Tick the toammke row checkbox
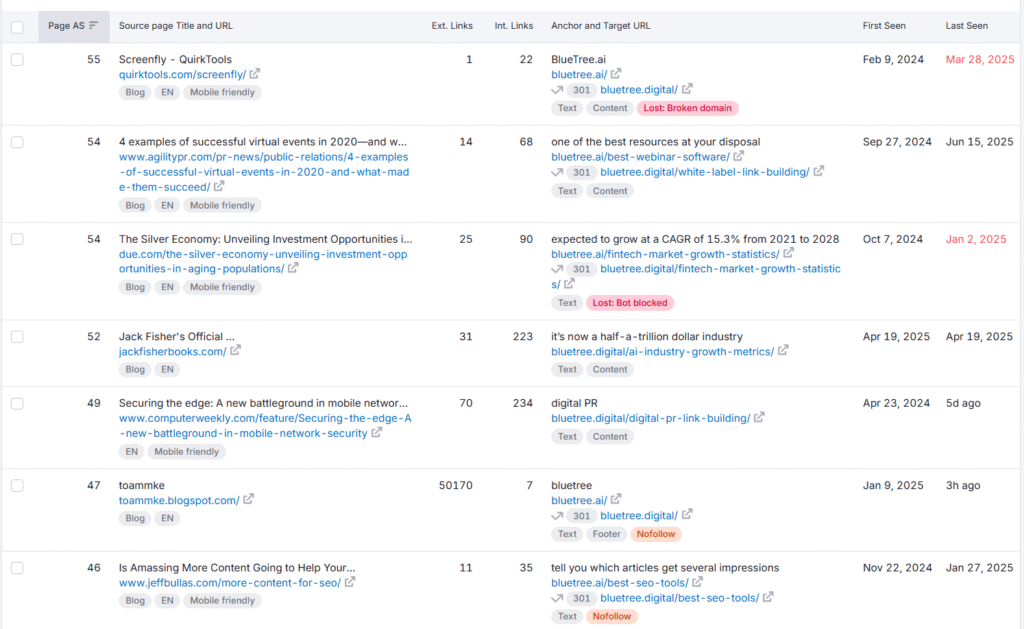Viewport: 1024px width, 629px height. coord(17,486)
